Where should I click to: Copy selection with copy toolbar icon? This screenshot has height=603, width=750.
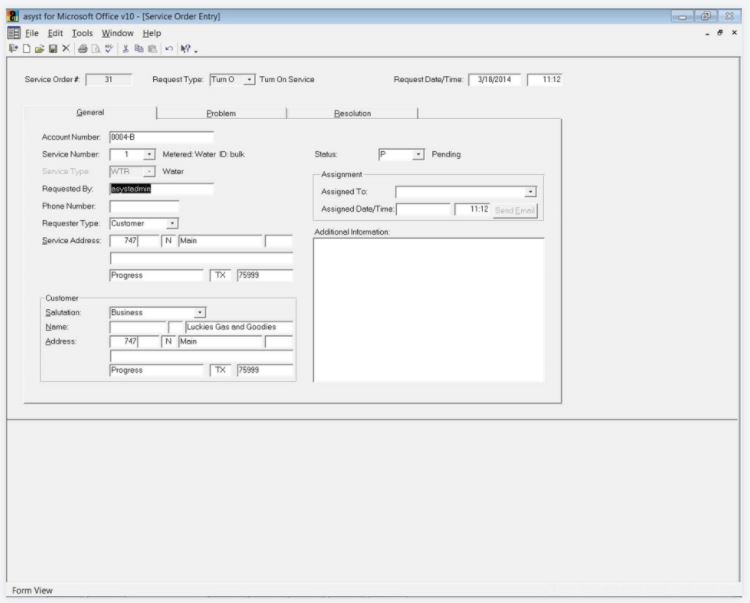pyautogui.click(x=139, y=48)
